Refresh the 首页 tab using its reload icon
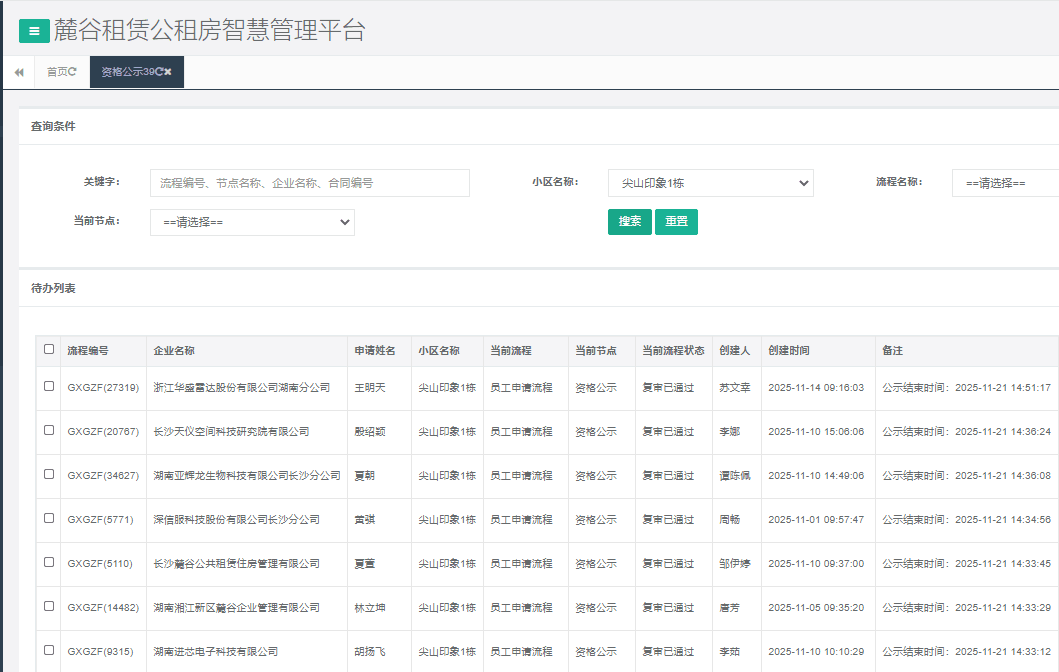This screenshot has width=1059, height=672. (73, 72)
